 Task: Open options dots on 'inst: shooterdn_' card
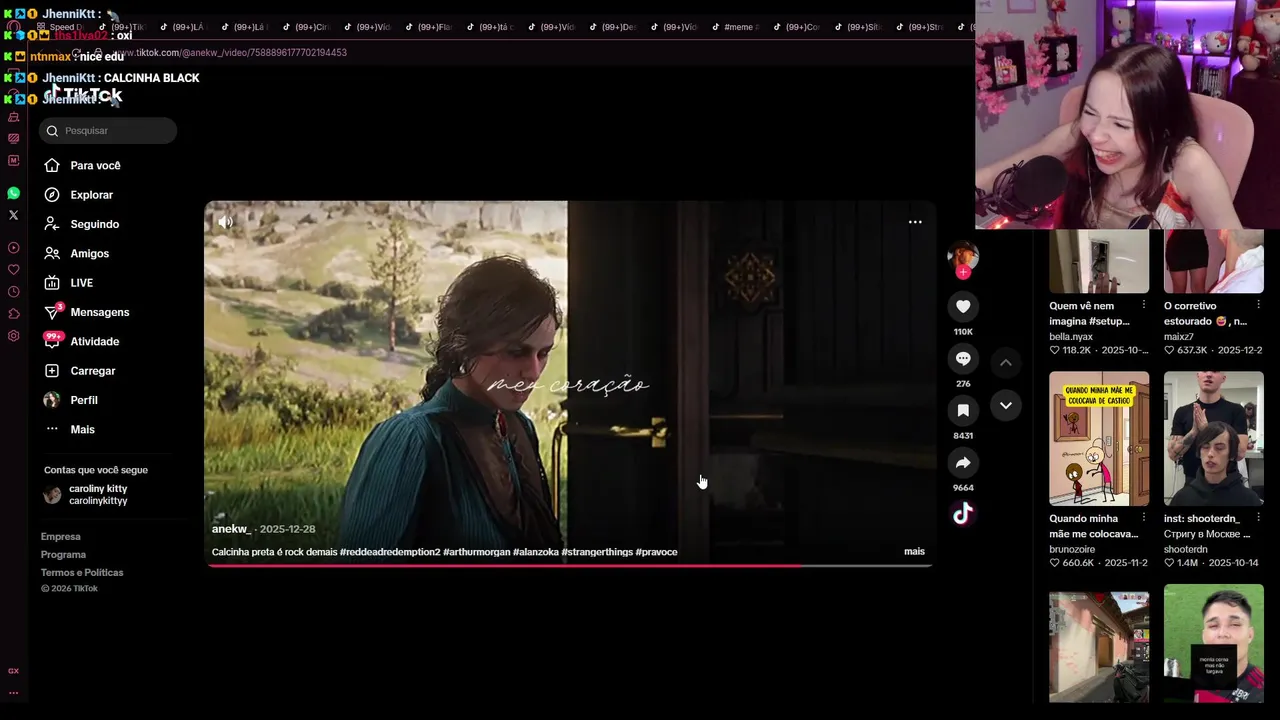(x=1259, y=519)
